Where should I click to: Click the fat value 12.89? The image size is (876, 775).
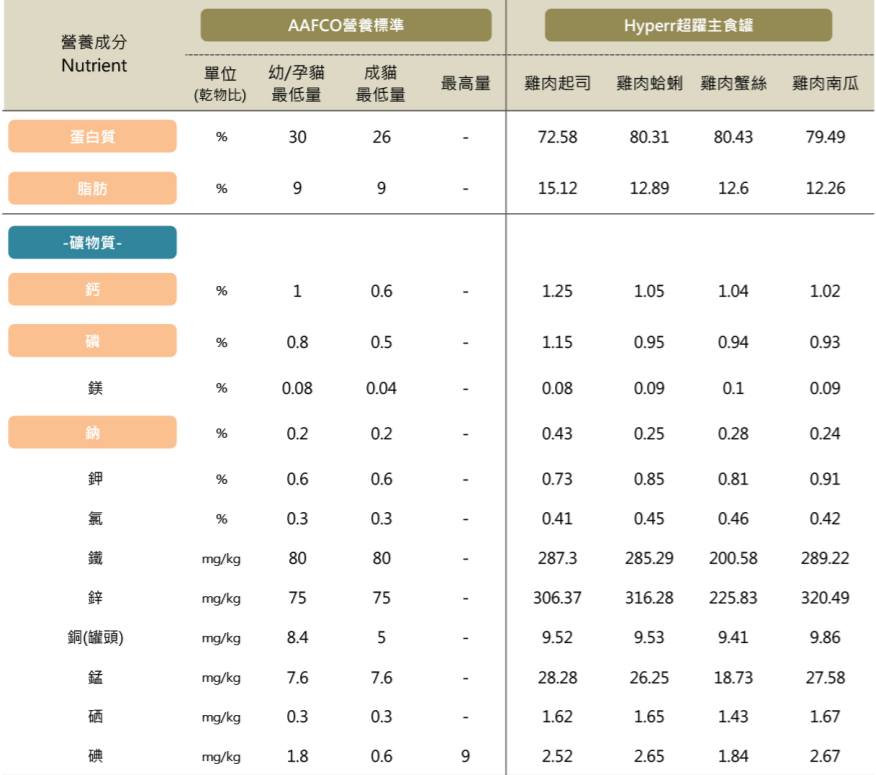coord(649,188)
